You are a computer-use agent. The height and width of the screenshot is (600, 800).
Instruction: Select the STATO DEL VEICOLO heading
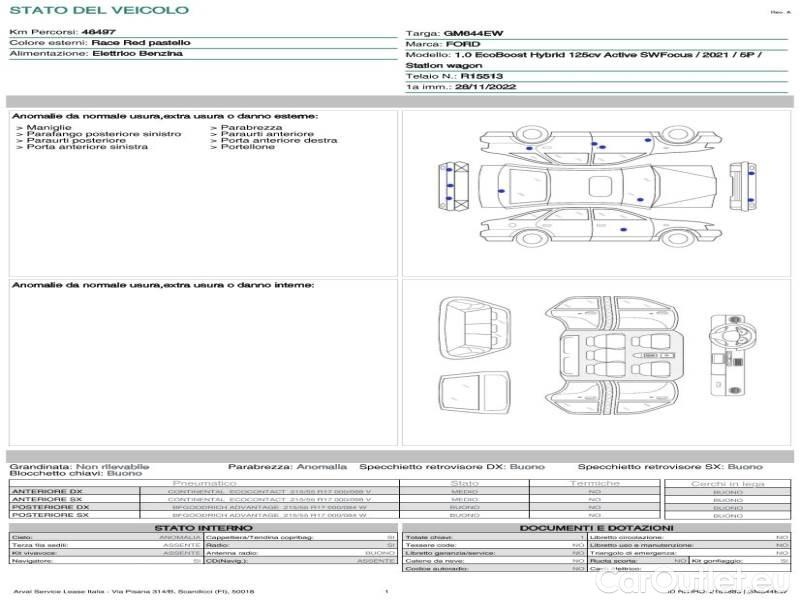point(98,10)
